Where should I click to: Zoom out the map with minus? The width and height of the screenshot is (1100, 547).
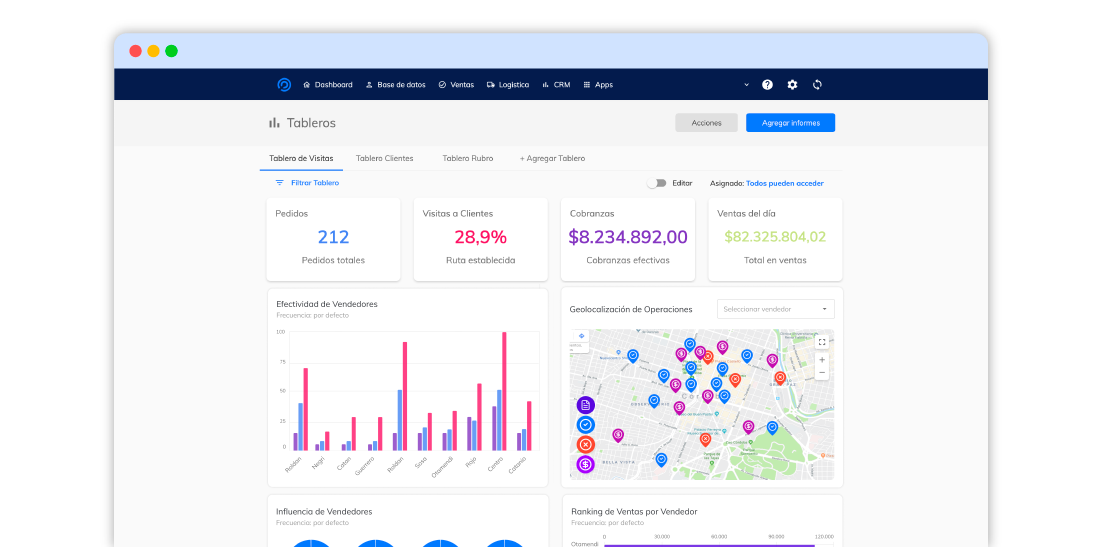(822, 372)
